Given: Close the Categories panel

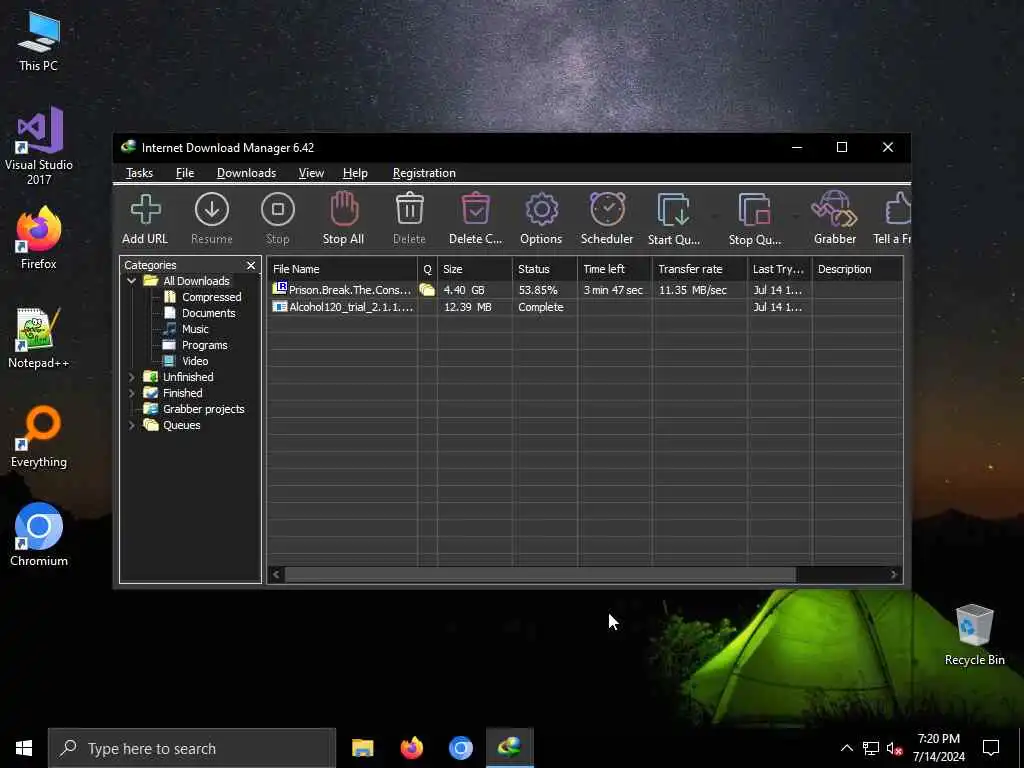Looking at the screenshot, I should point(251,265).
